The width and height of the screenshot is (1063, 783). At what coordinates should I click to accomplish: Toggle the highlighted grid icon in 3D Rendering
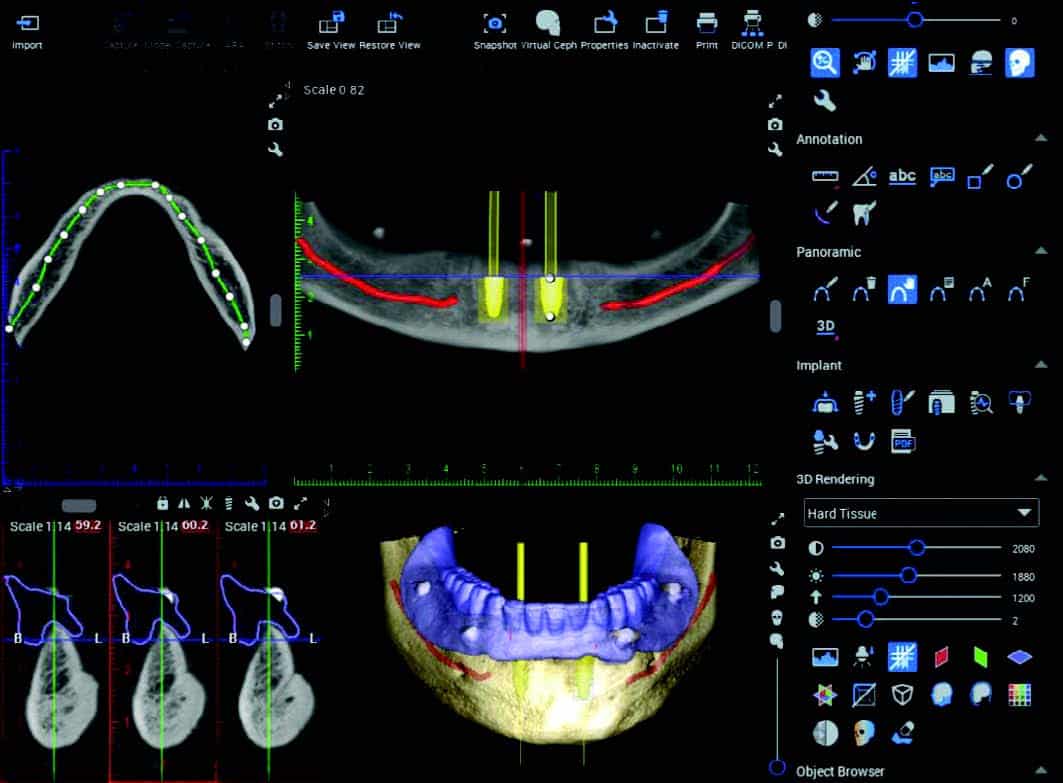pos(902,657)
